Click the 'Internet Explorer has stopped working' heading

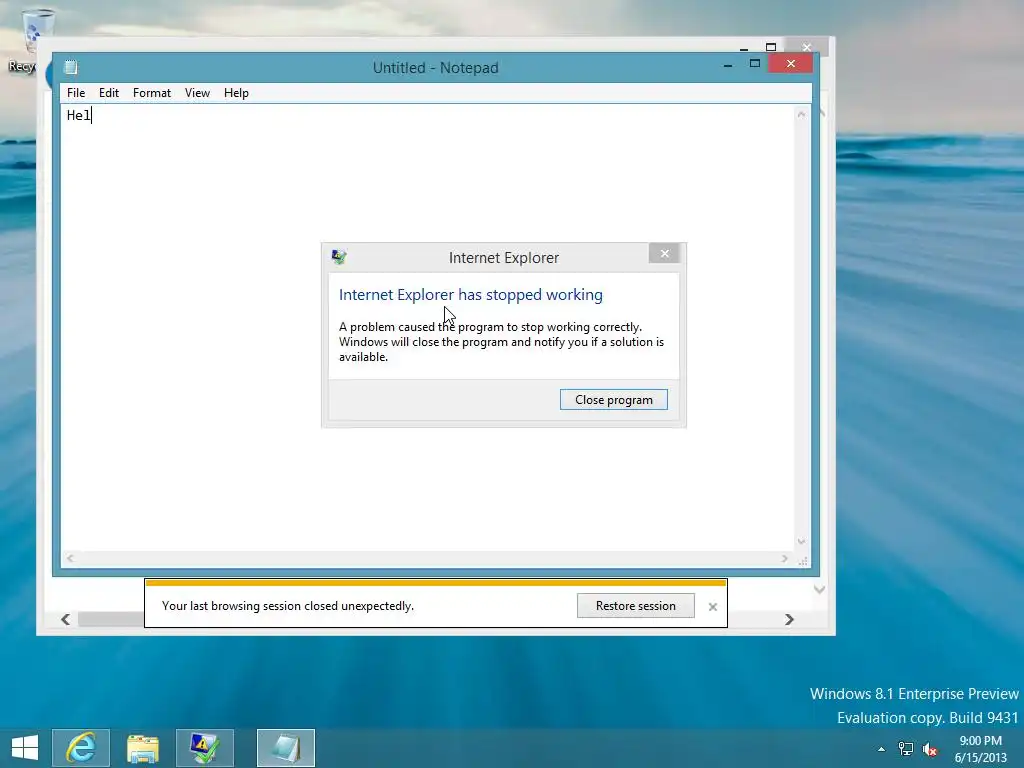coord(471,295)
